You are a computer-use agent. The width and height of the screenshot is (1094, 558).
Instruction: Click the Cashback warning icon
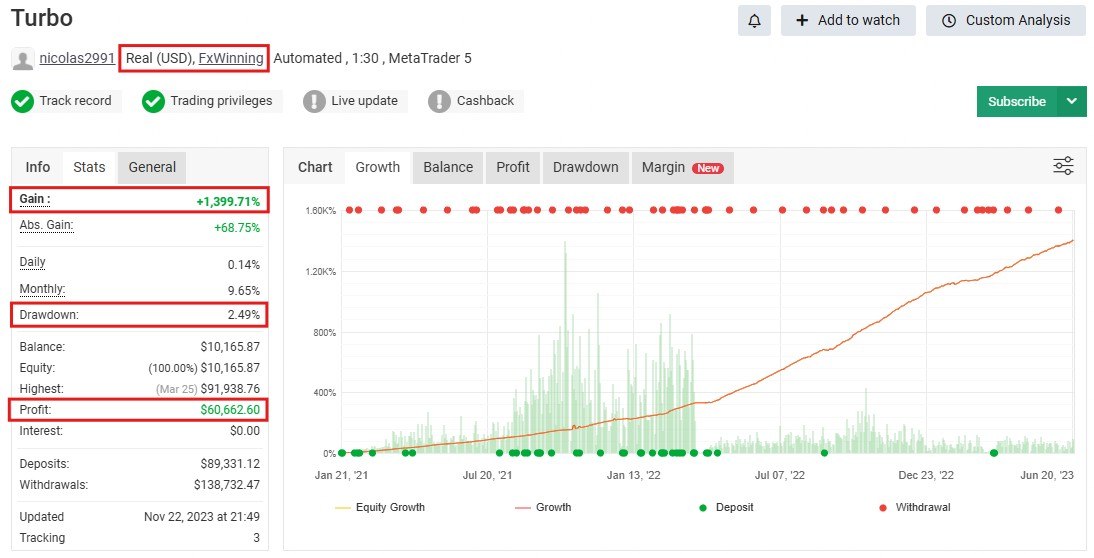tap(439, 101)
